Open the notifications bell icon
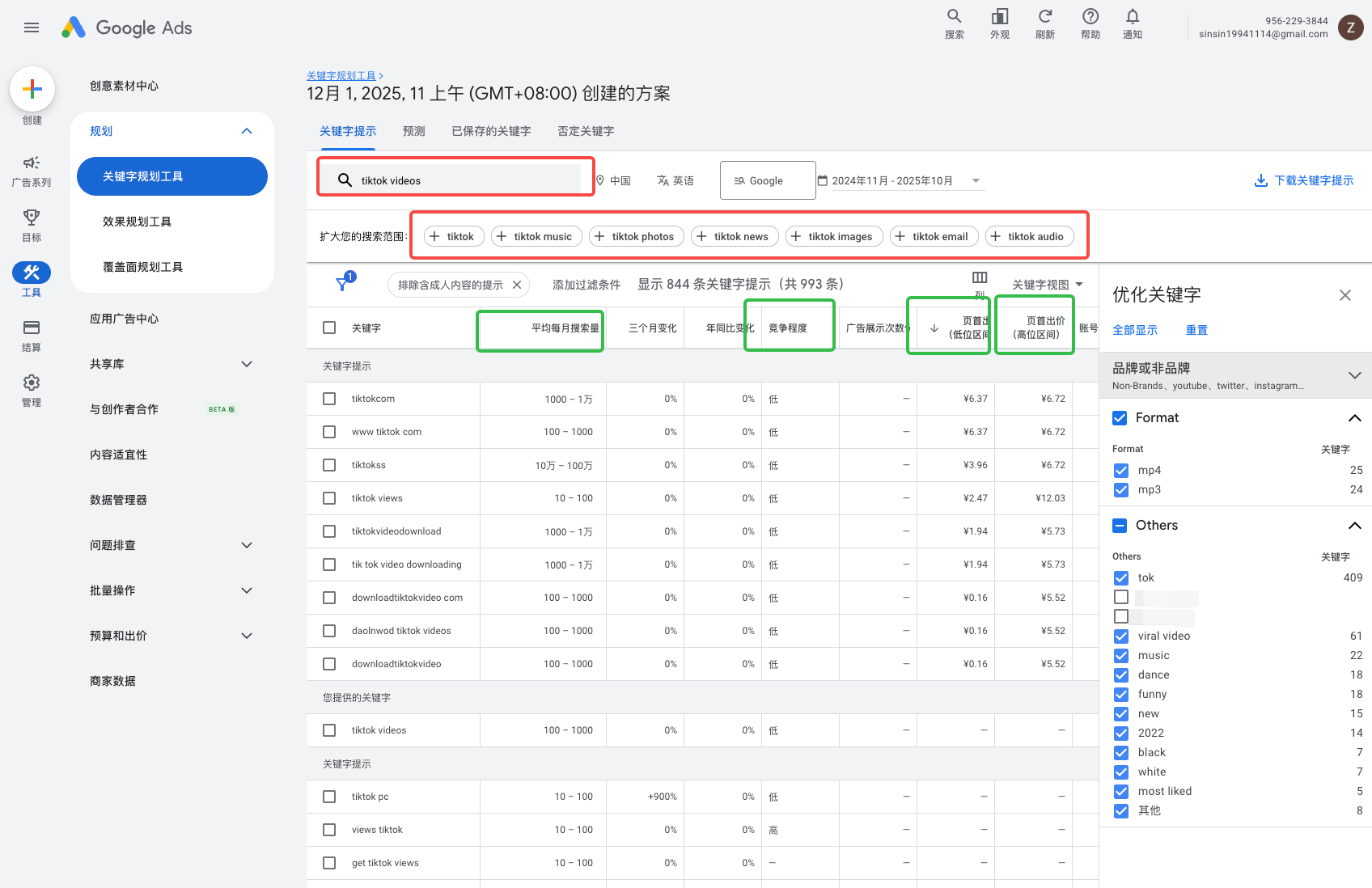 (1133, 23)
